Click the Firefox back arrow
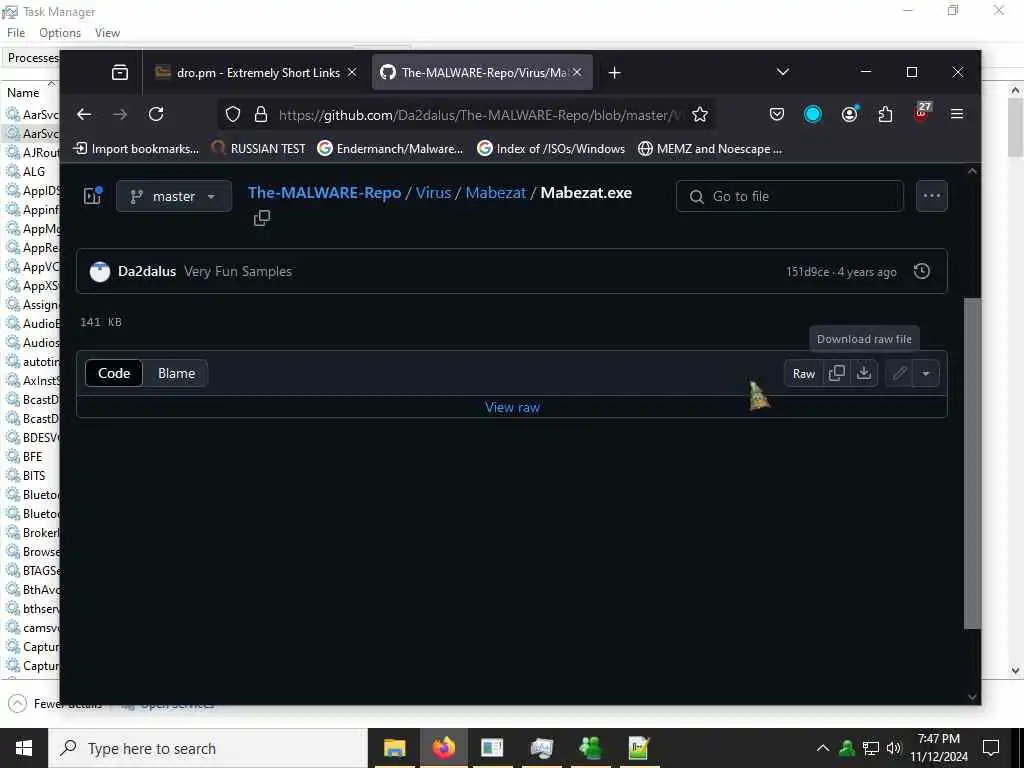1024x768 pixels. click(84, 114)
